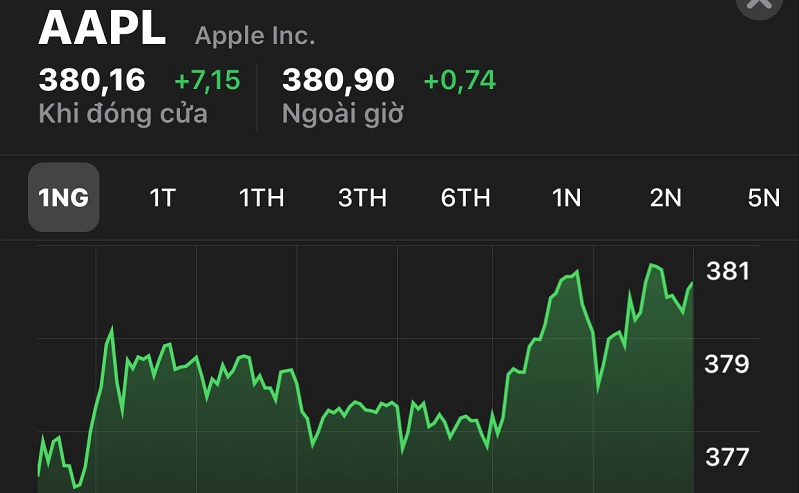Select the 1N one-year range
Screen dimensions: 799x493
click(566, 197)
